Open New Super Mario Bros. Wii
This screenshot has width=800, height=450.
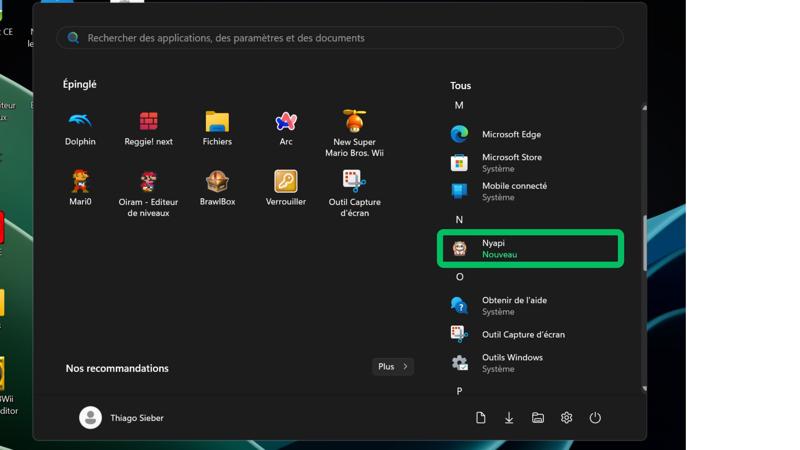click(354, 133)
